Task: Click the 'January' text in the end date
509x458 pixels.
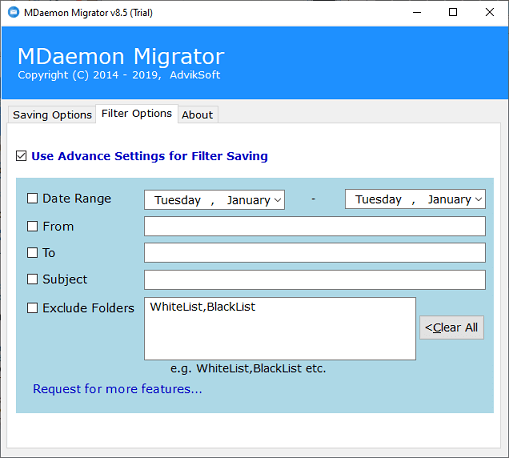Action: 450,199
